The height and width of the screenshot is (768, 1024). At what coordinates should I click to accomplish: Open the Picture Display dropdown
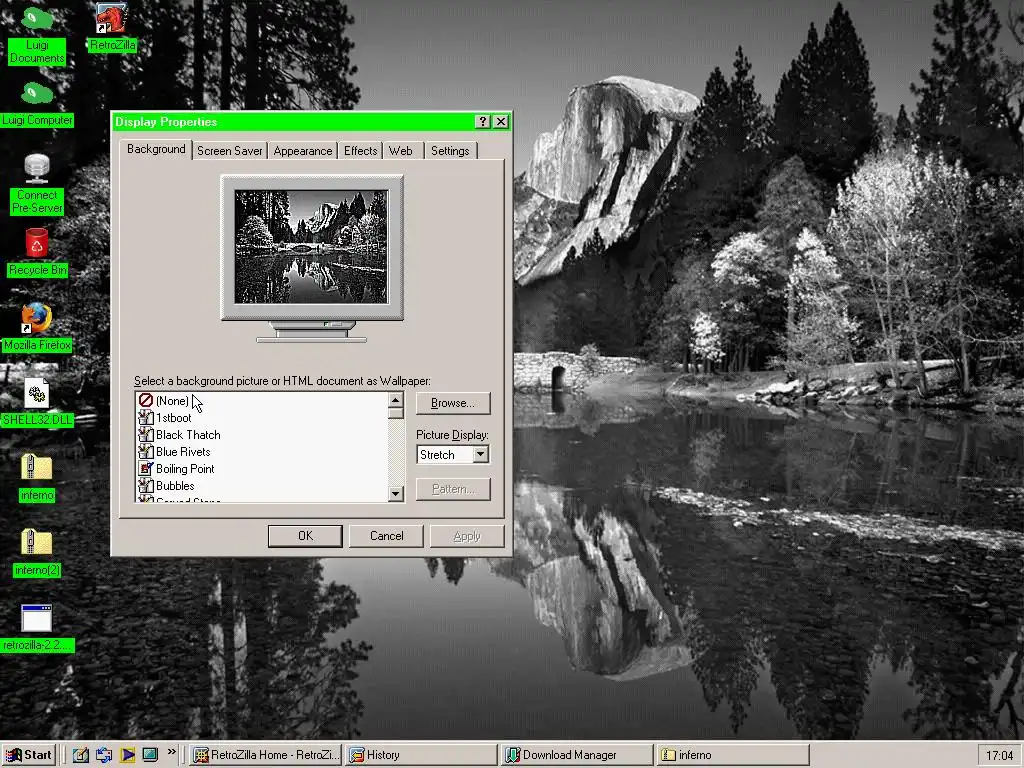point(481,455)
